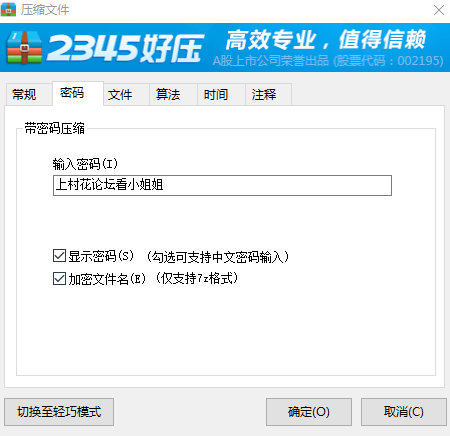
Task: Uncheck the 显示密码(S) checkbox
Action: click(59, 256)
